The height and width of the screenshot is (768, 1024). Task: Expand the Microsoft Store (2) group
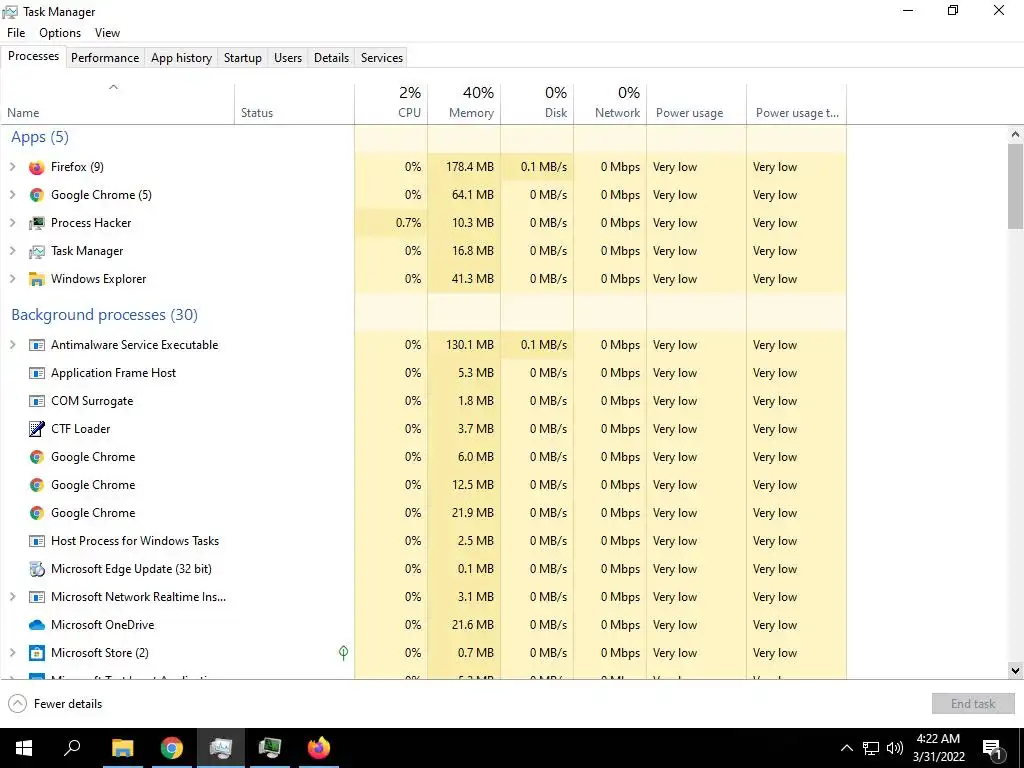(12, 653)
